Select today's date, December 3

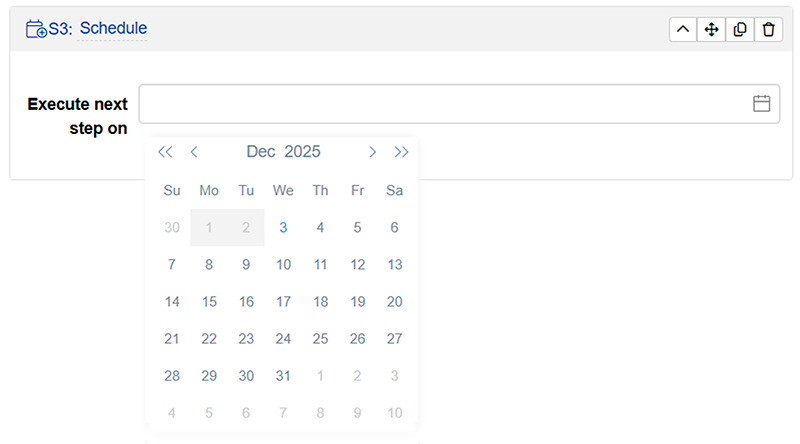[x=283, y=228]
